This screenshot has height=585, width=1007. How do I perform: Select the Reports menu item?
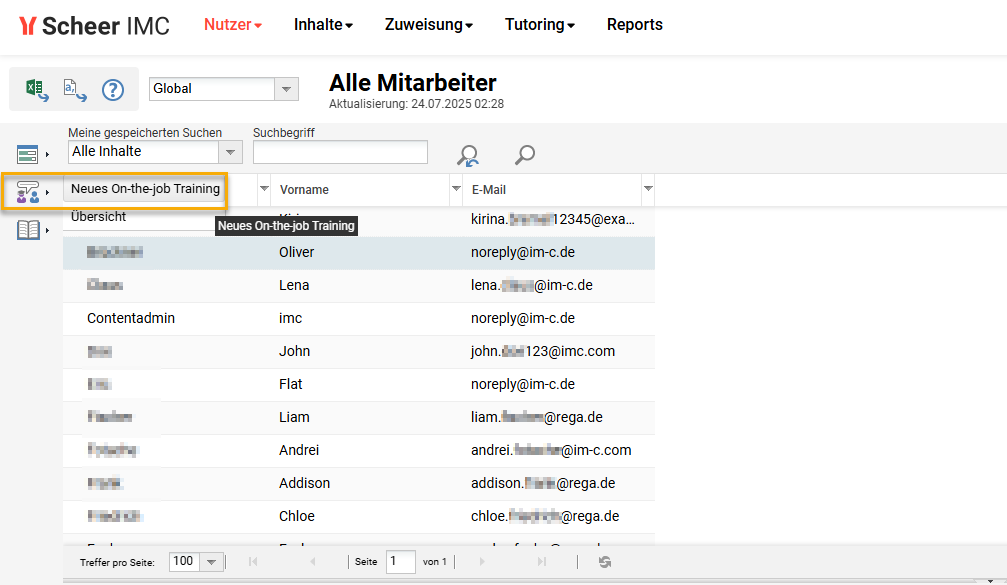634,24
